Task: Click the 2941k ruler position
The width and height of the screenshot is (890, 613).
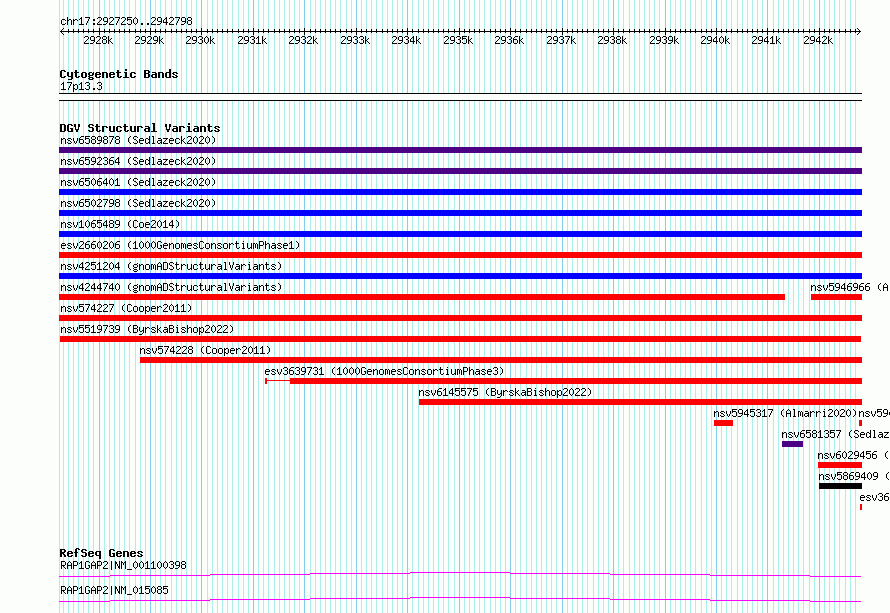Action: click(766, 40)
